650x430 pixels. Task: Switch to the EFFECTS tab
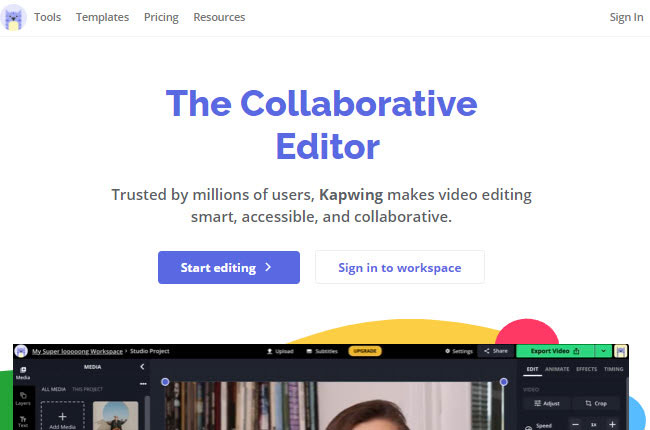587,369
